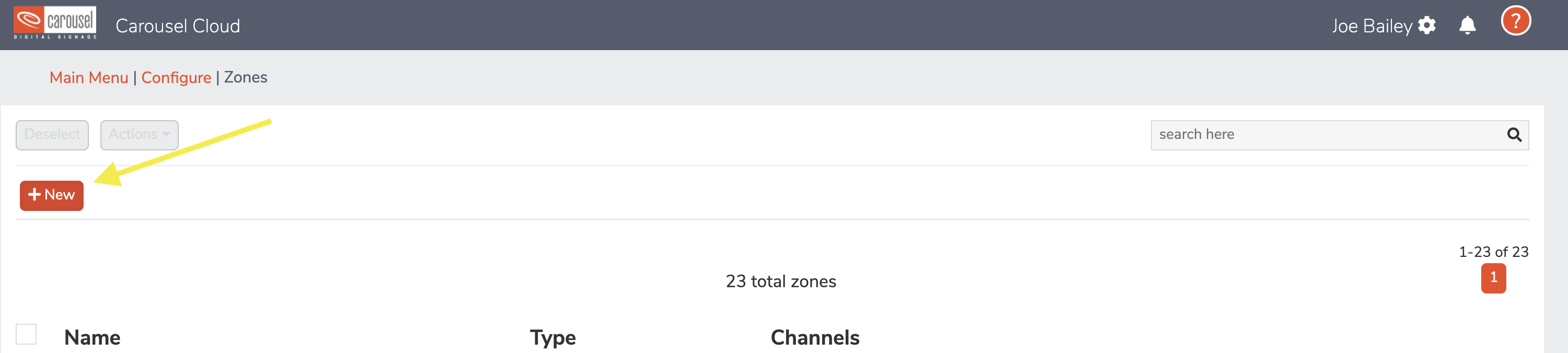Click the Carousel Cloud title text
This screenshot has width=1568, height=353.
pos(178,26)
